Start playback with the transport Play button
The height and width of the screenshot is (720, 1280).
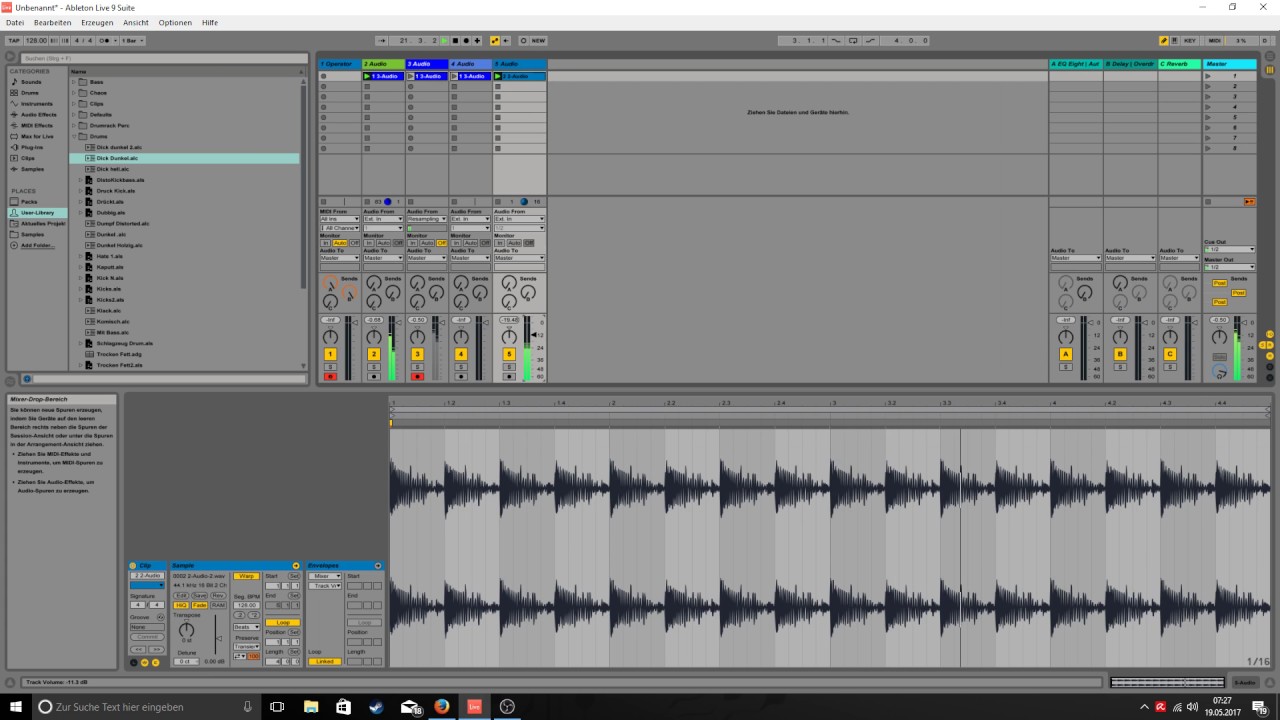(444, 41)
